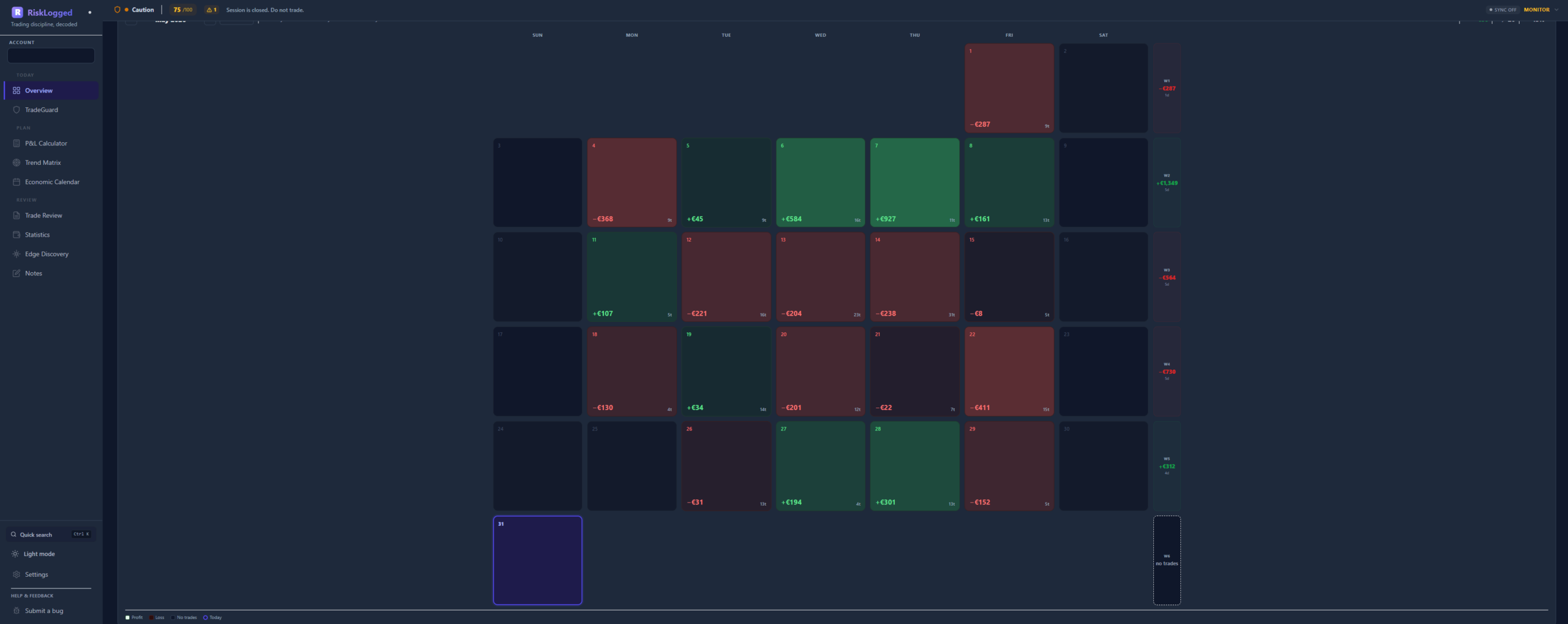Click W2 weekly summary +€1,349
The image size is (1568, 624).
(1167, 182)
